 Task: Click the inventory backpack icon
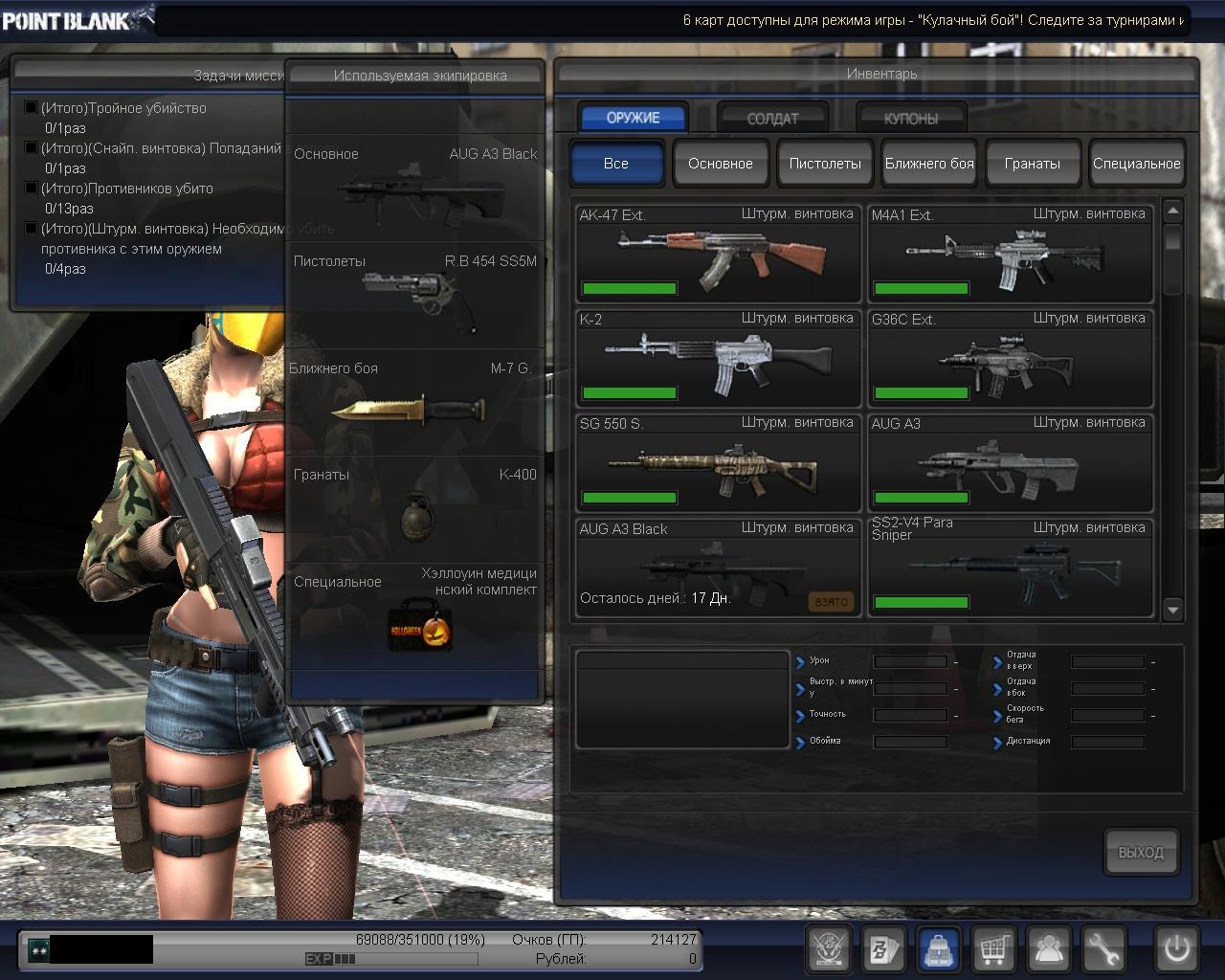(939, 949)
